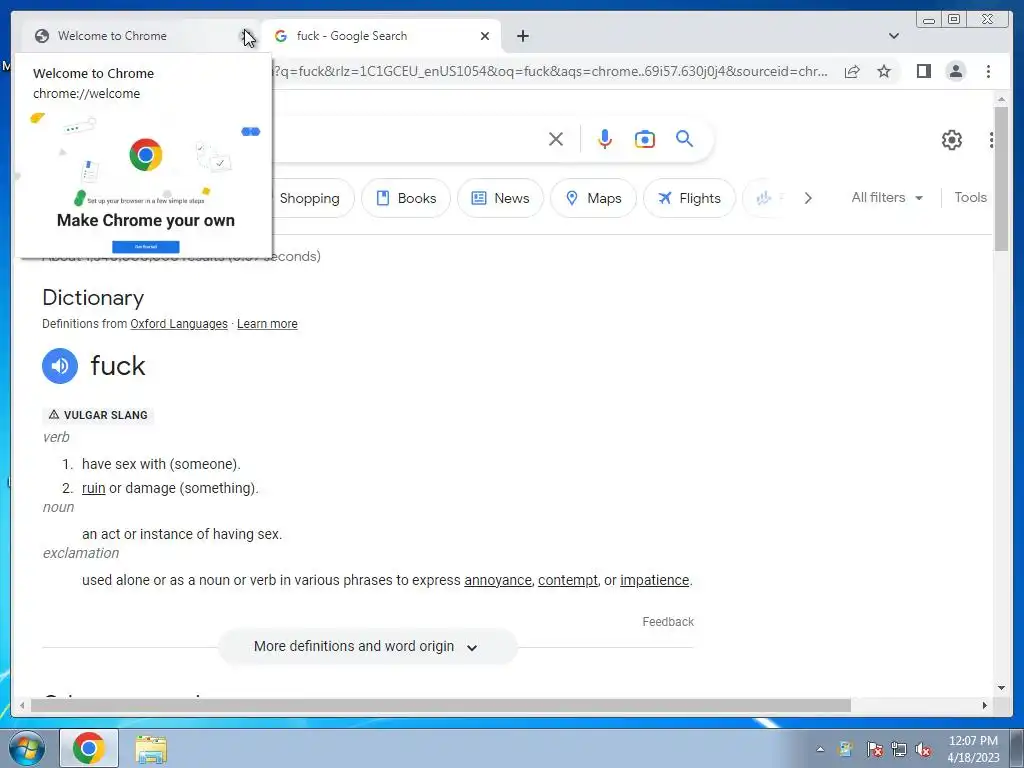Open search Tools

[970, 197]
